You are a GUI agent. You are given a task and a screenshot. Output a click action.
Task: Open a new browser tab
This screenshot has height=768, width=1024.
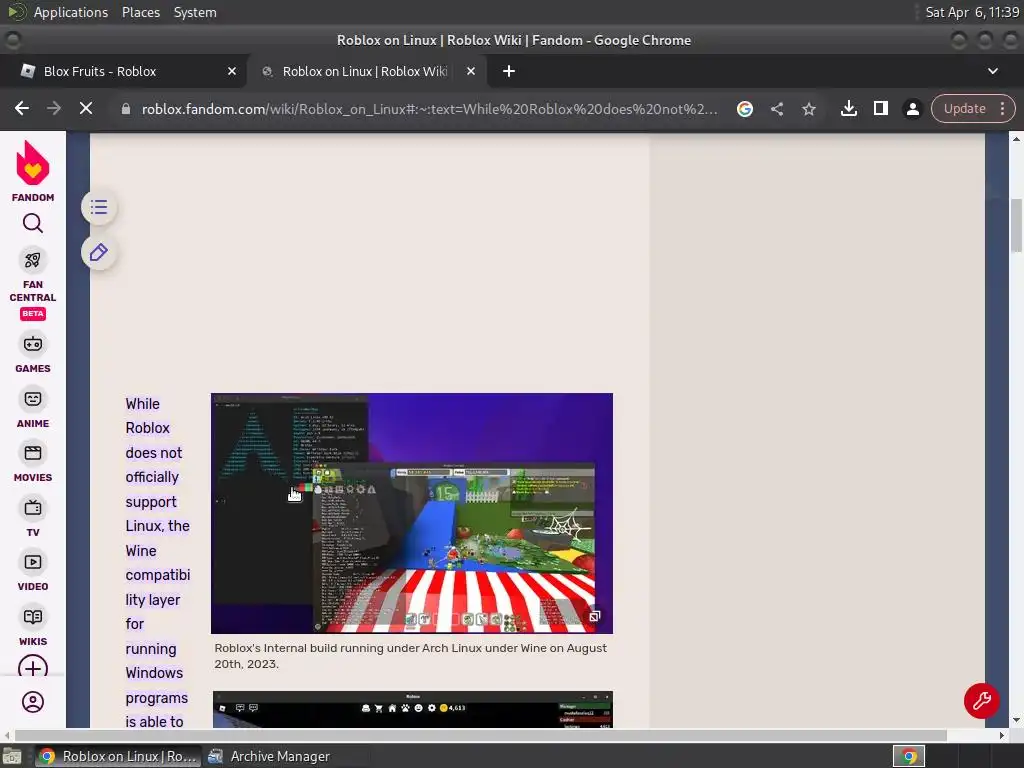tap(509, 71)
